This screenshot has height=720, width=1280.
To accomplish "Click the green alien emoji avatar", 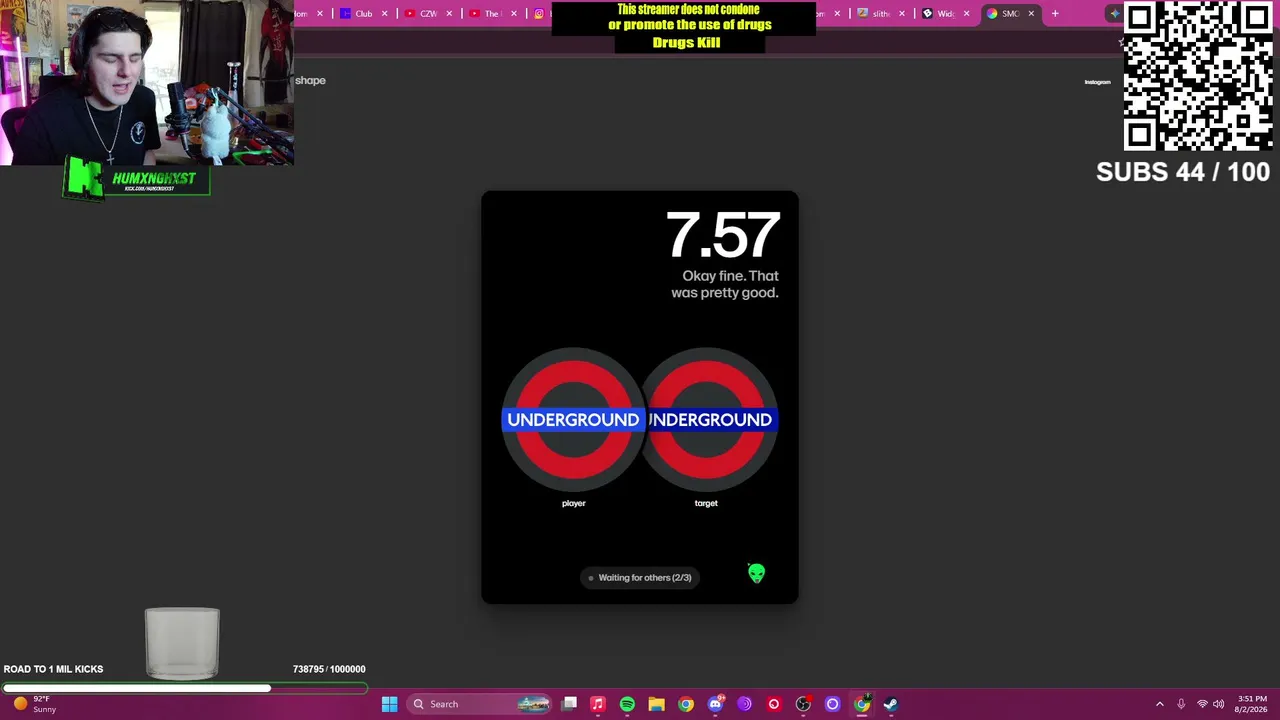I will 756,573.
